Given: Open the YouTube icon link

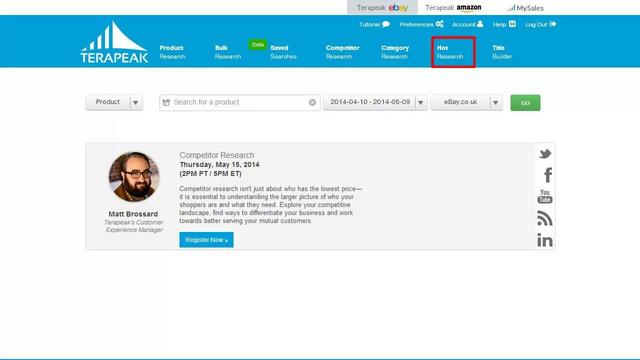Looking at the screenshot, I should (545, 197).
